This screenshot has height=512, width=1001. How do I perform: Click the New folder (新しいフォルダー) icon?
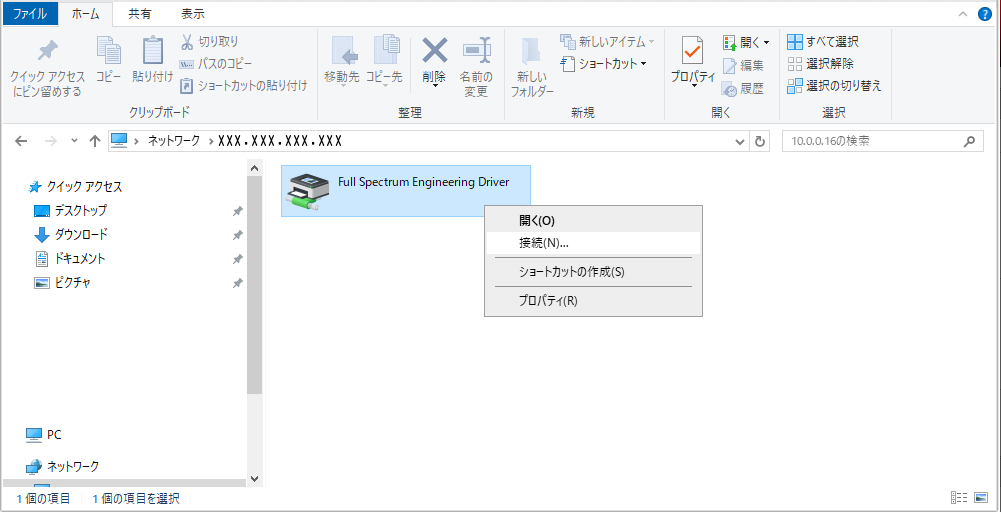click(x=531, y=52)
